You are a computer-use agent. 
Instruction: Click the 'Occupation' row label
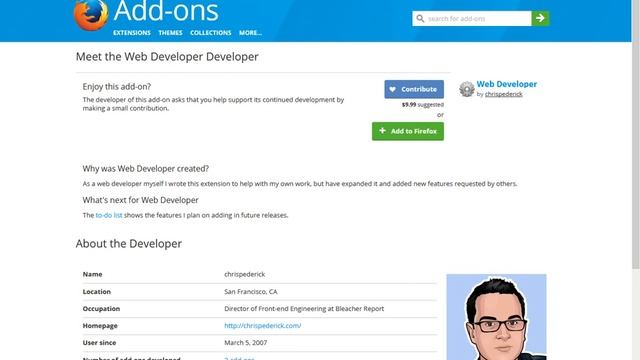101,309
